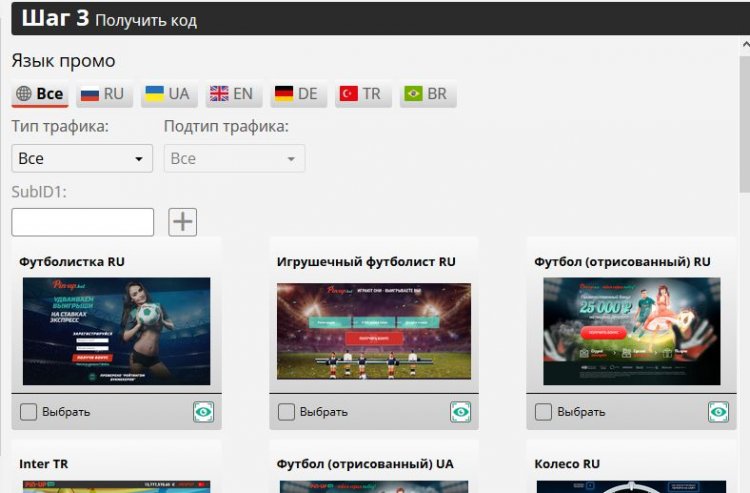The height and width of the screenshot is (493, 750).
Task: Check Выбрать for Футбол (отрисованный) RU
Action: (544, 412)
